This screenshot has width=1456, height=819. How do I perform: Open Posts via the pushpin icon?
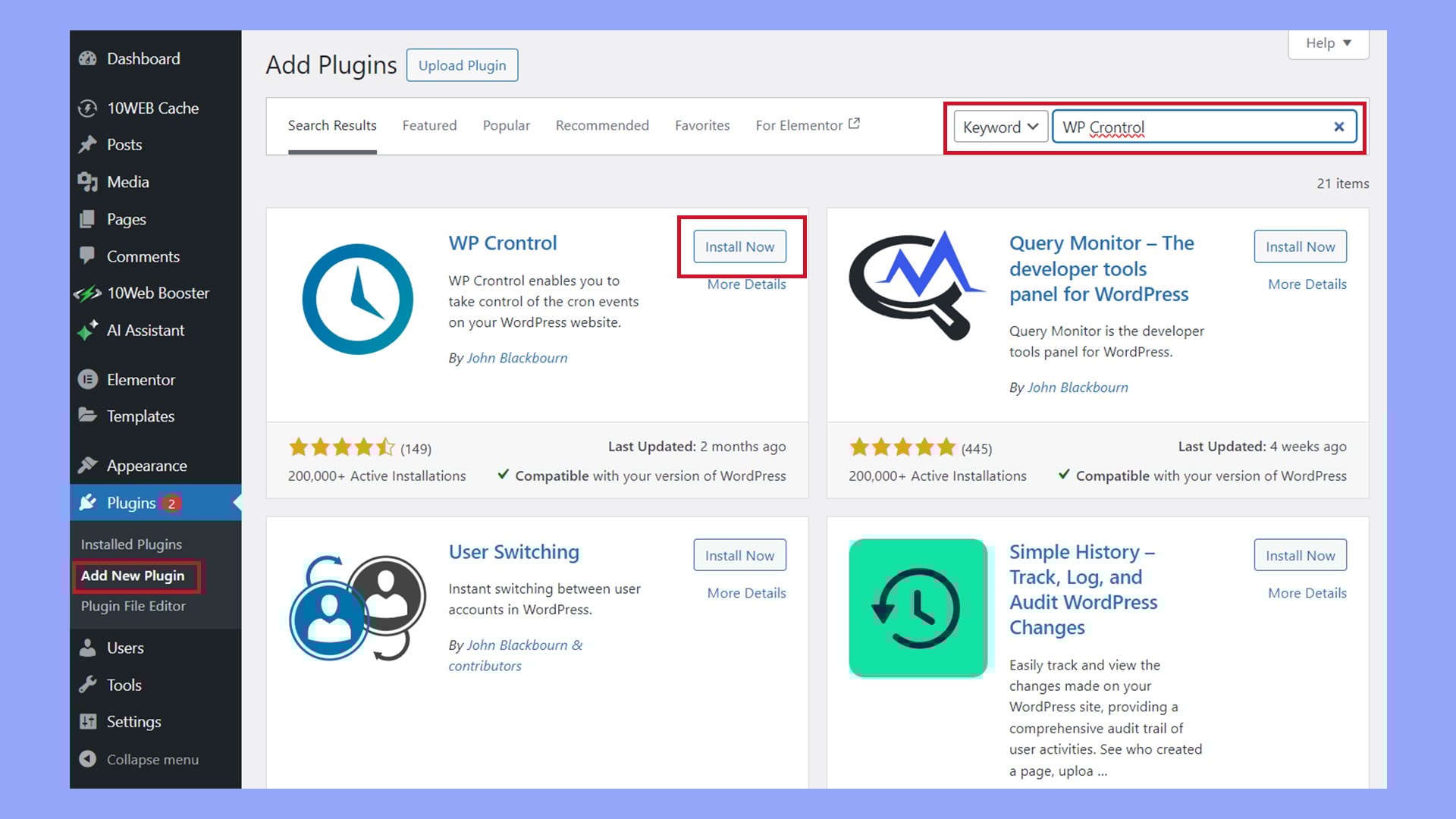pos(88,144)
